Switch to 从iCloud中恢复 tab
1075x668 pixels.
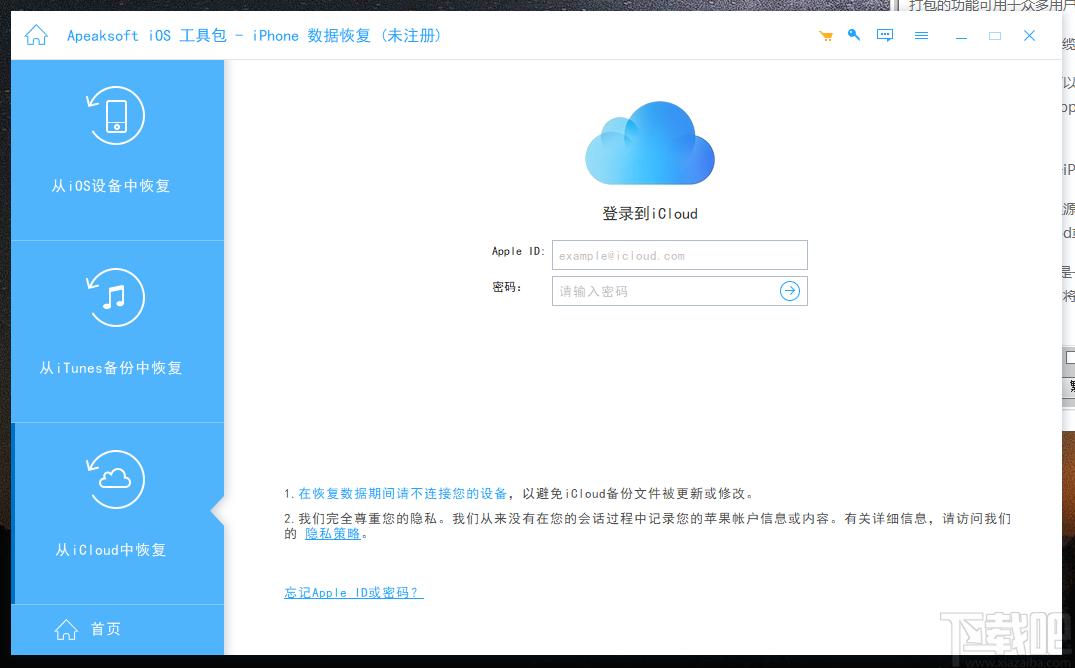(117, 514)
